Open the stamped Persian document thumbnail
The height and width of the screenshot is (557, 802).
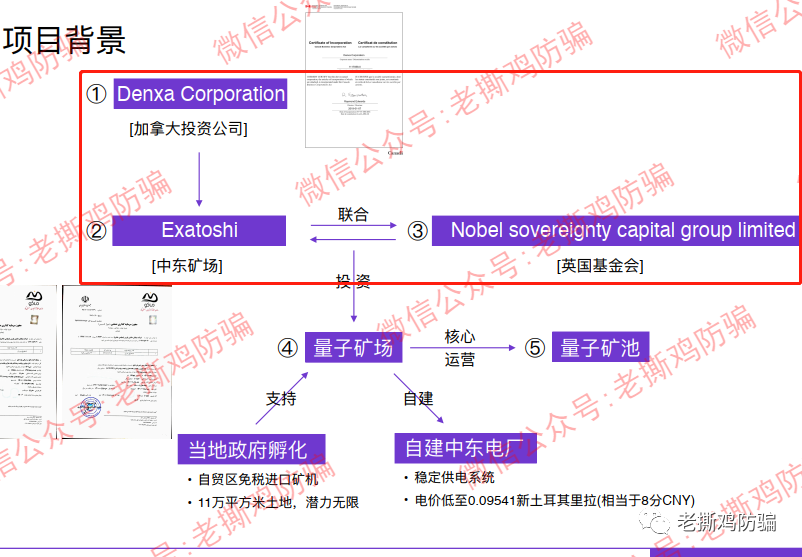click(x=117, y=362)
